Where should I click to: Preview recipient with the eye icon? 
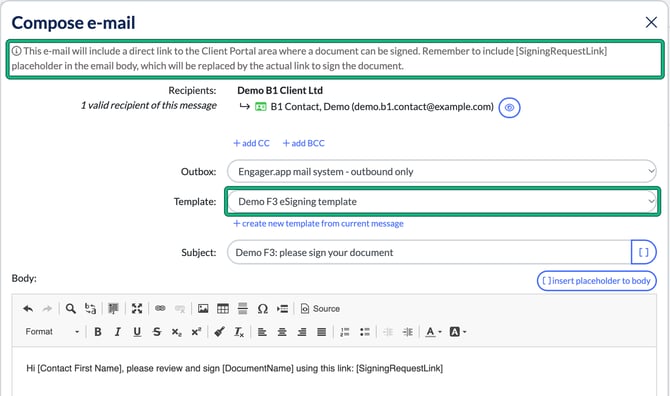tap(509, 108)
